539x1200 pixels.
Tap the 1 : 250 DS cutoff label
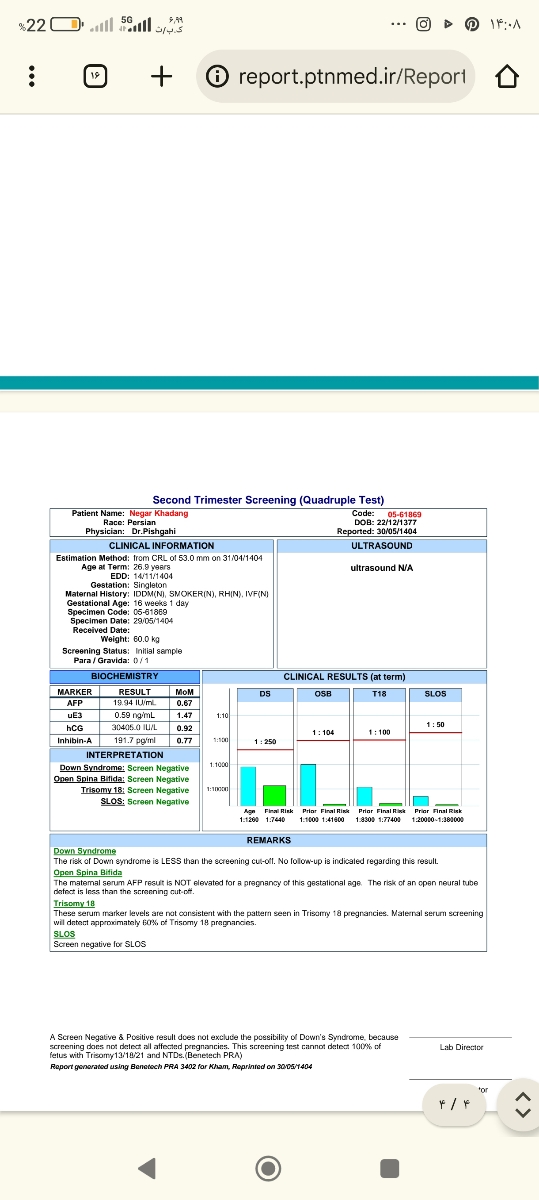[x=266, y=741]
